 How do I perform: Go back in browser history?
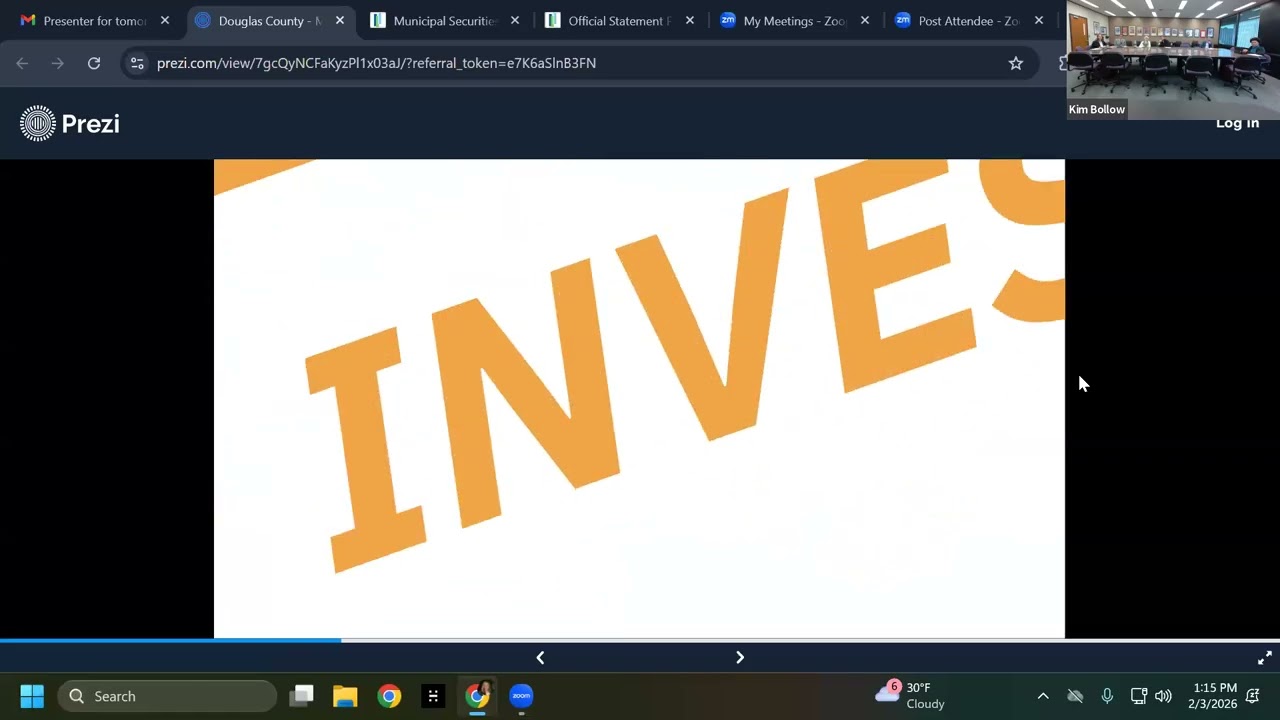coord(22,63)
